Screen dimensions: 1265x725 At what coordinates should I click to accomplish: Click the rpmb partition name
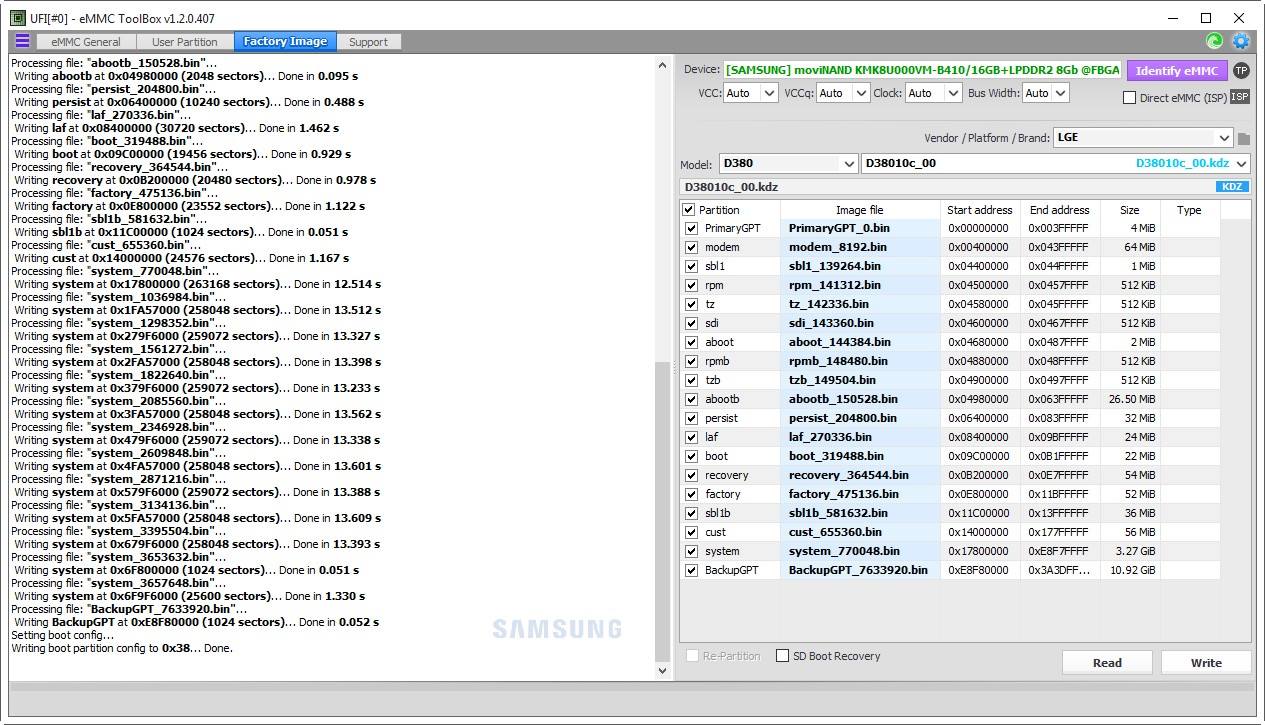pos(718,361)
